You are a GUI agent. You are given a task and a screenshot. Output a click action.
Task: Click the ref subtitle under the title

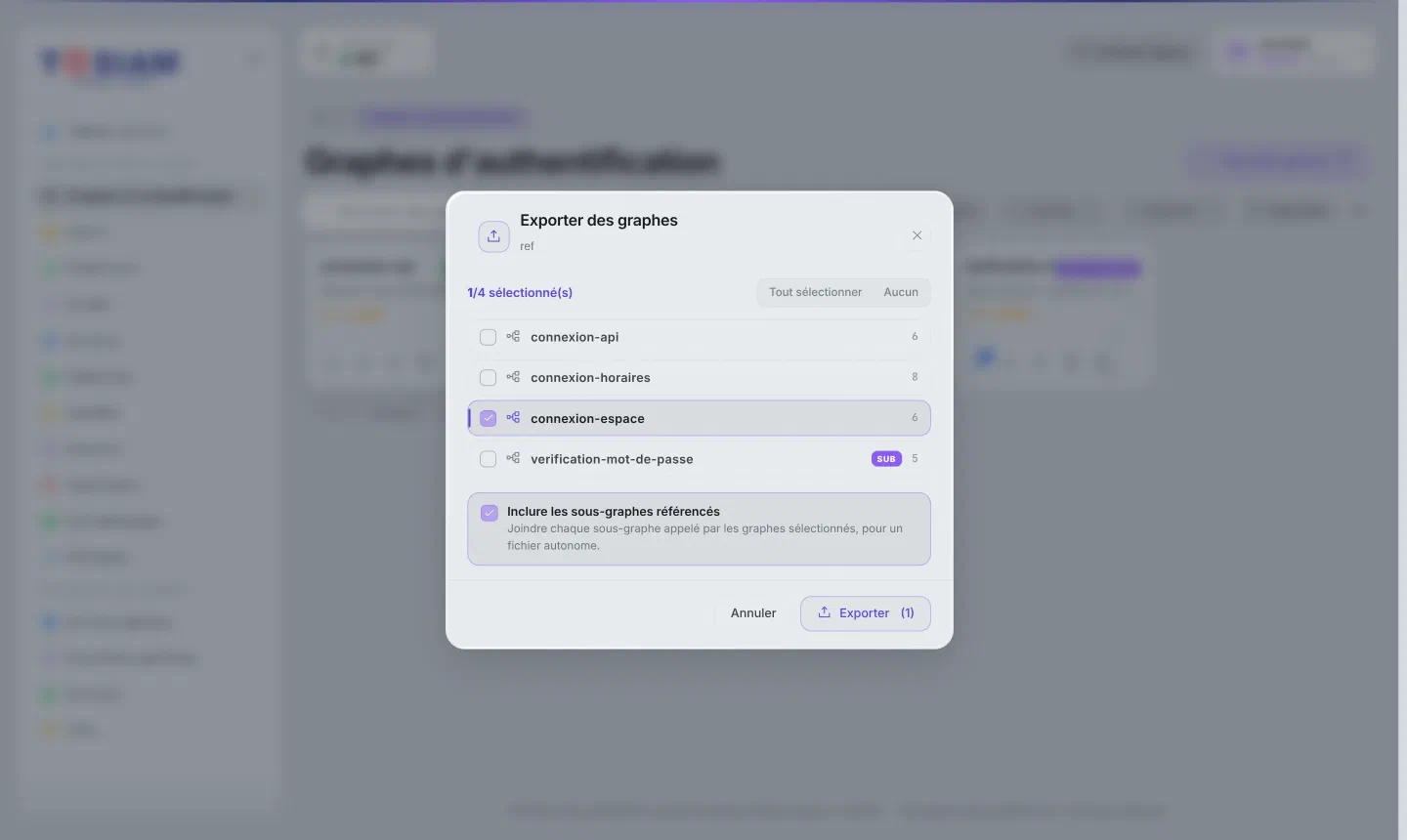click(x=527, y=246)
